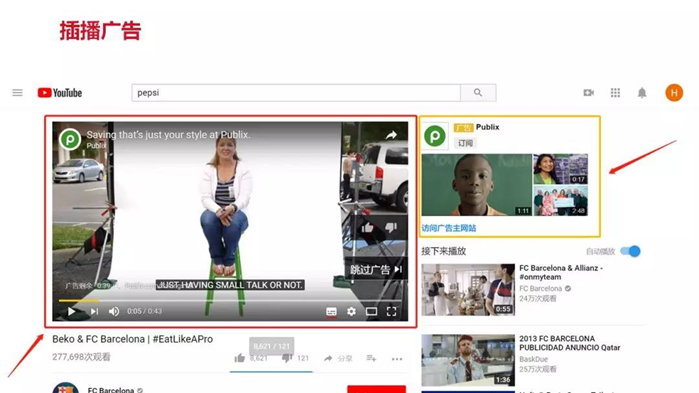Click the pepsi search input field

296,93
